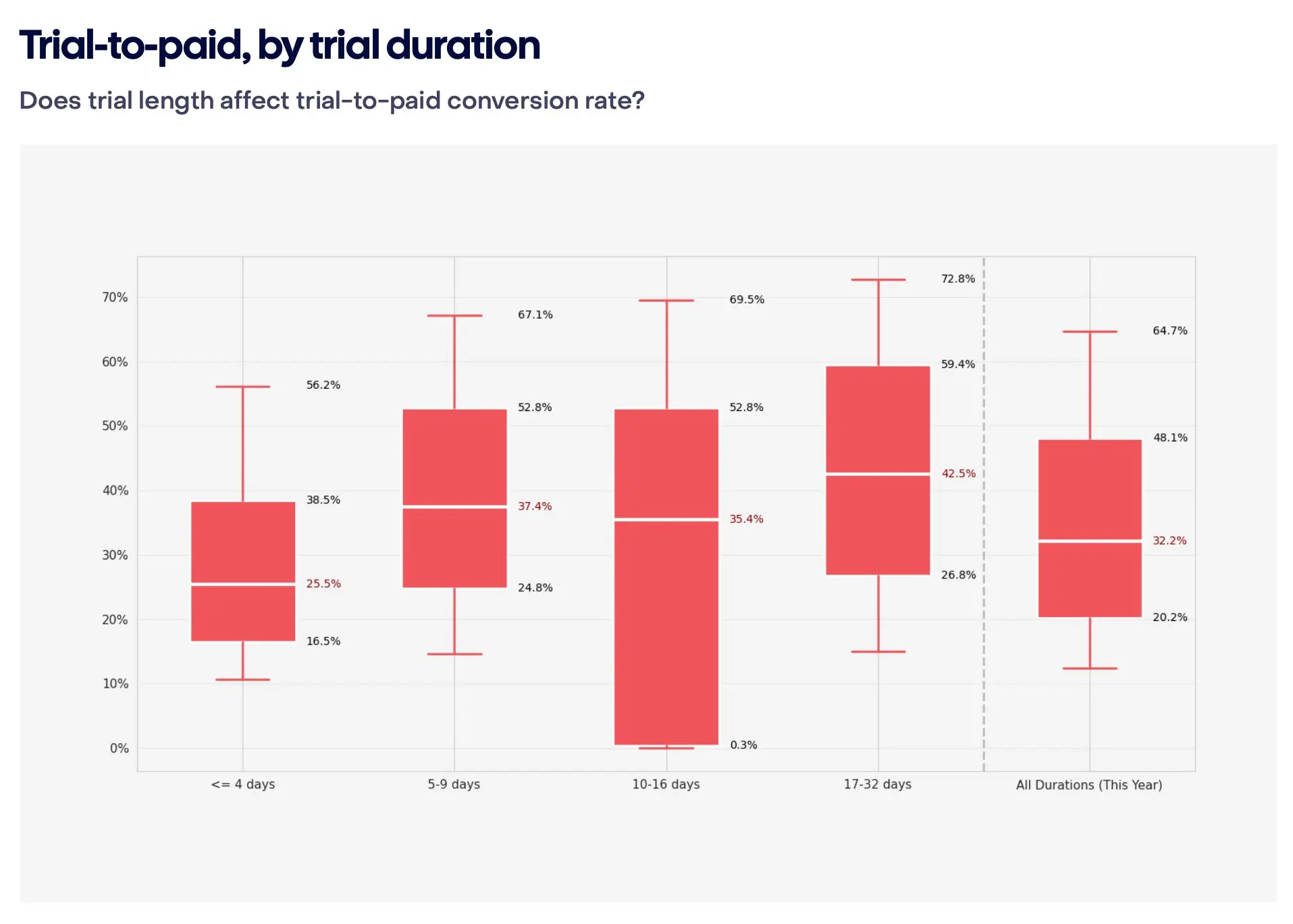Viewport: 1293px width, 924px height.
Task: Click the 64.7% upper whisker label
Action: pos(1169,331)
